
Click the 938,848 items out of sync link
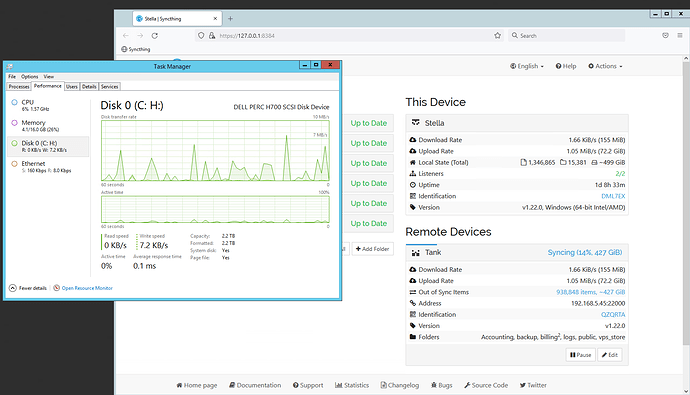[591, 292]
